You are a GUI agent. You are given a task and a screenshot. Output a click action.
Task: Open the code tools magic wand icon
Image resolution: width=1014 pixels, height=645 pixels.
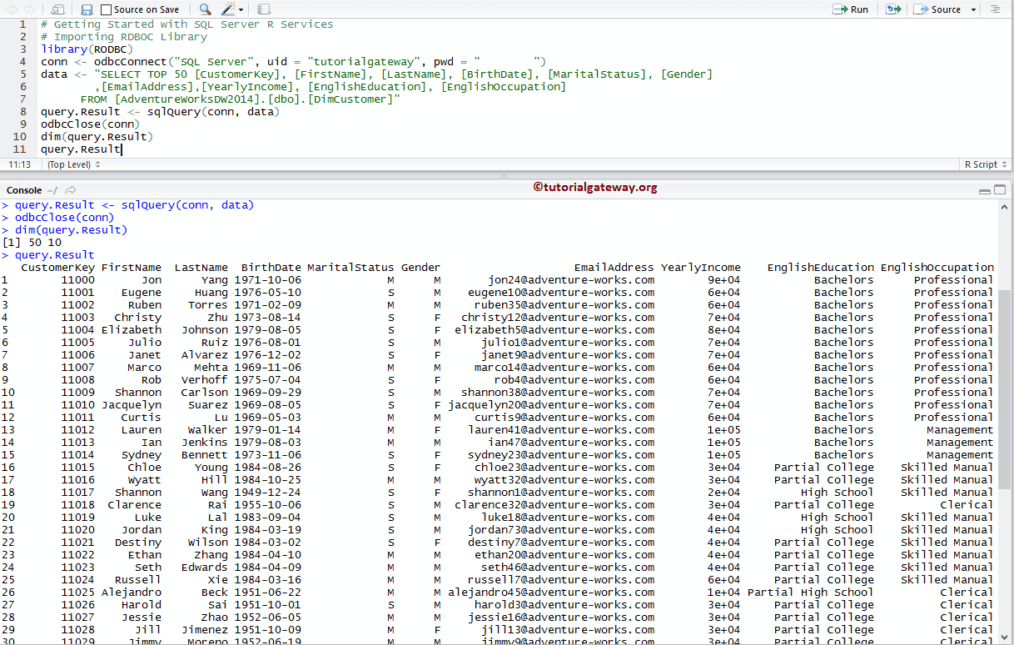coord(228,8)
